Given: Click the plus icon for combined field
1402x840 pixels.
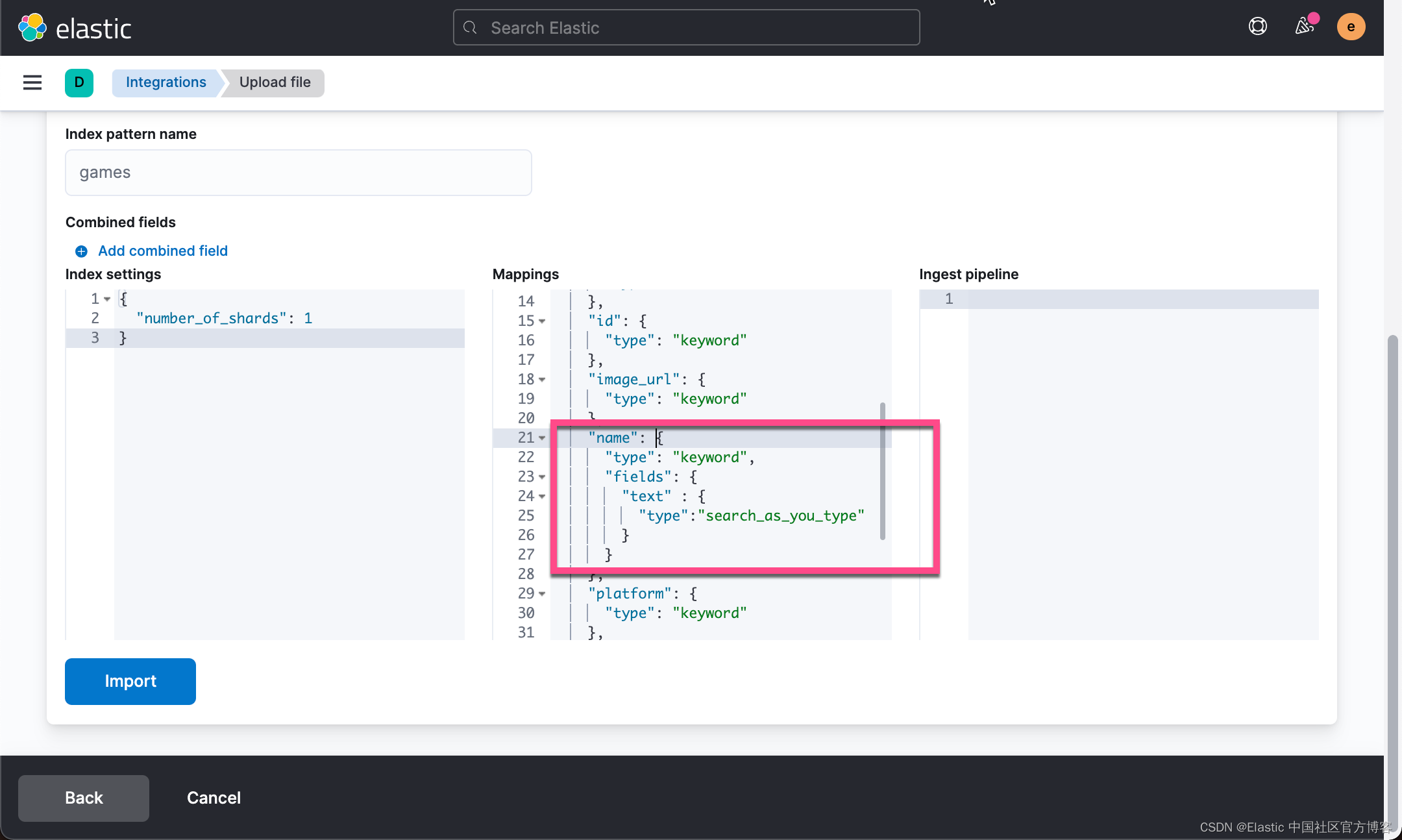Looking at the screenshot, I should (x=81, y=251).
